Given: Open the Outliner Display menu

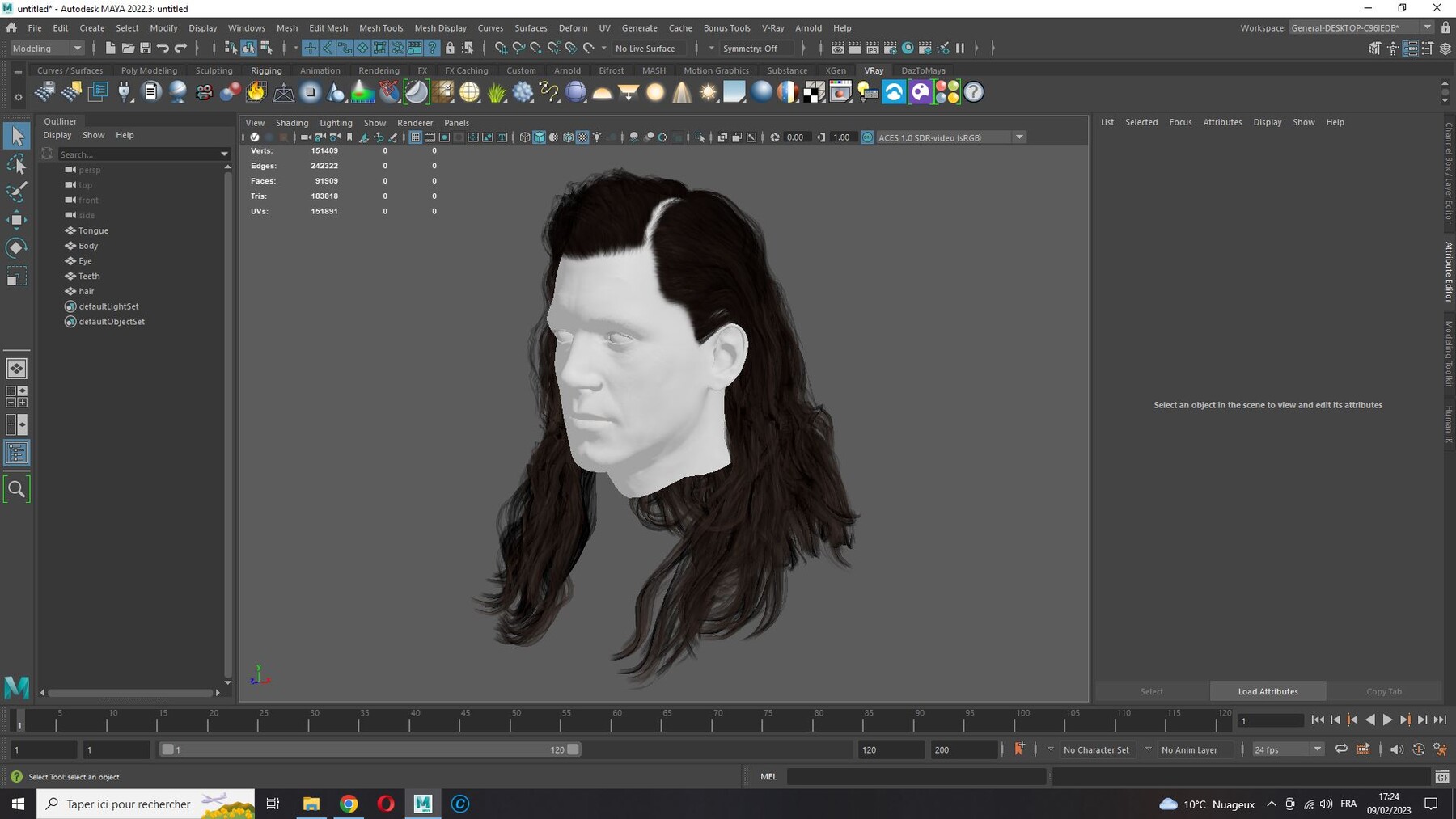Looking at the screenshot, I should coord(57,135).
